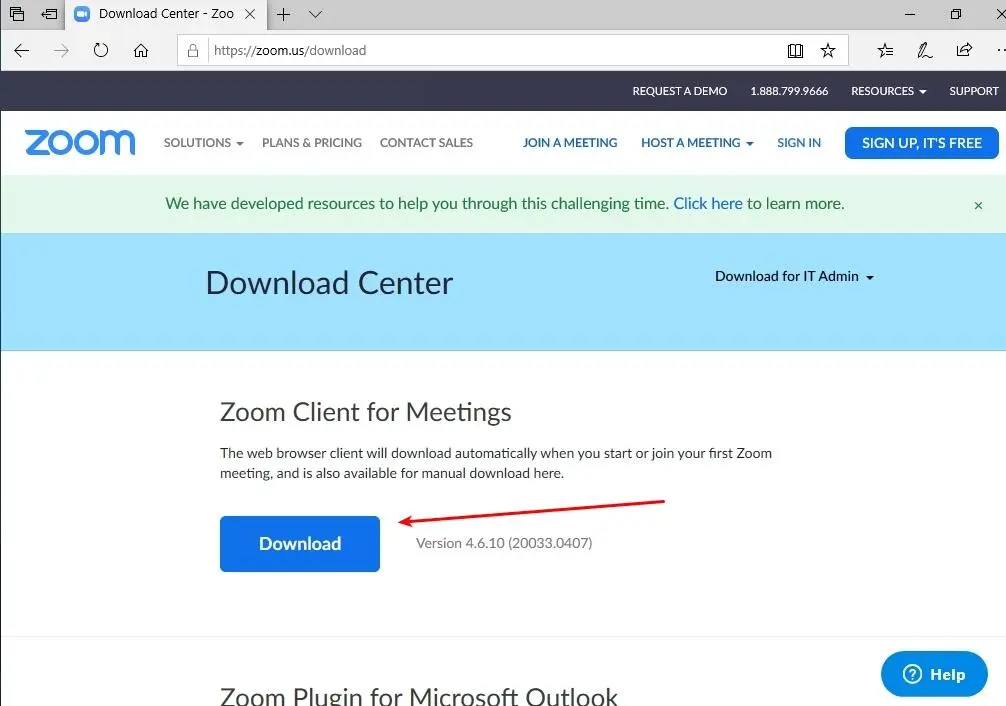The width and height of the screenshot is (1006, 706).
Task: Open a new tab with plus icon
Action: click(284, 14)
